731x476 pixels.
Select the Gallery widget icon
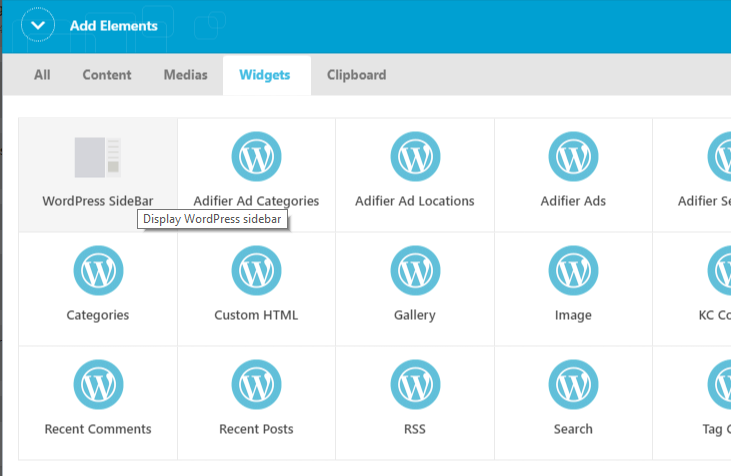414,271
